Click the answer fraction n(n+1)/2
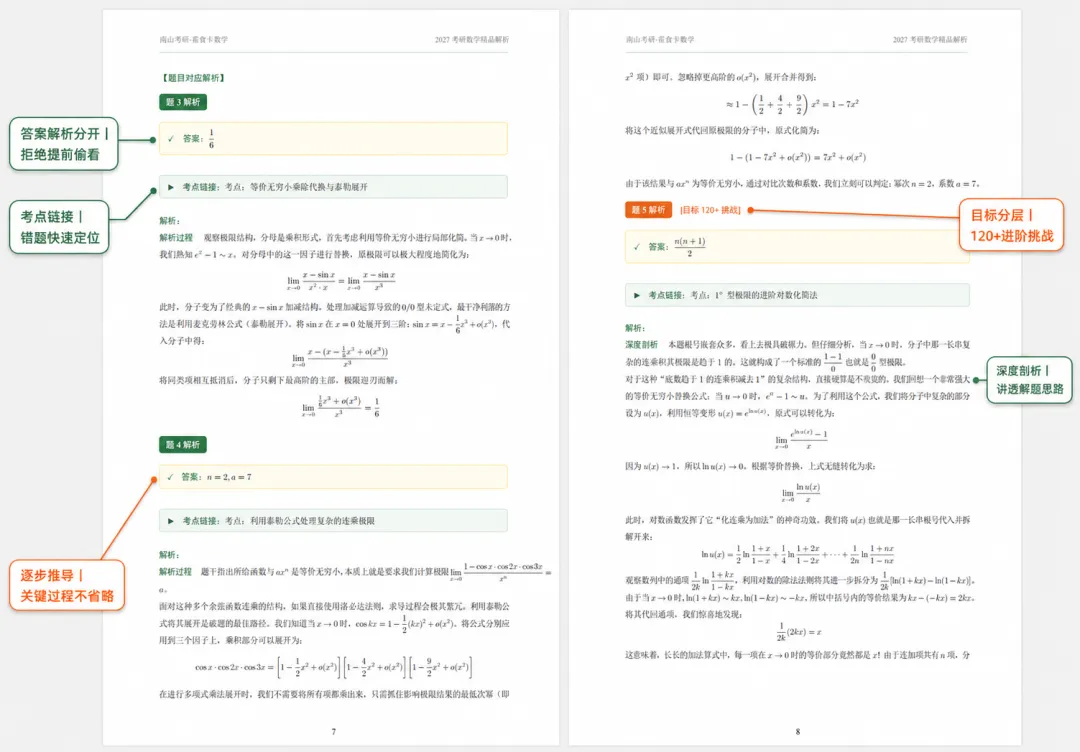This screenshot has height=752, width=1080. coord(689,247)
